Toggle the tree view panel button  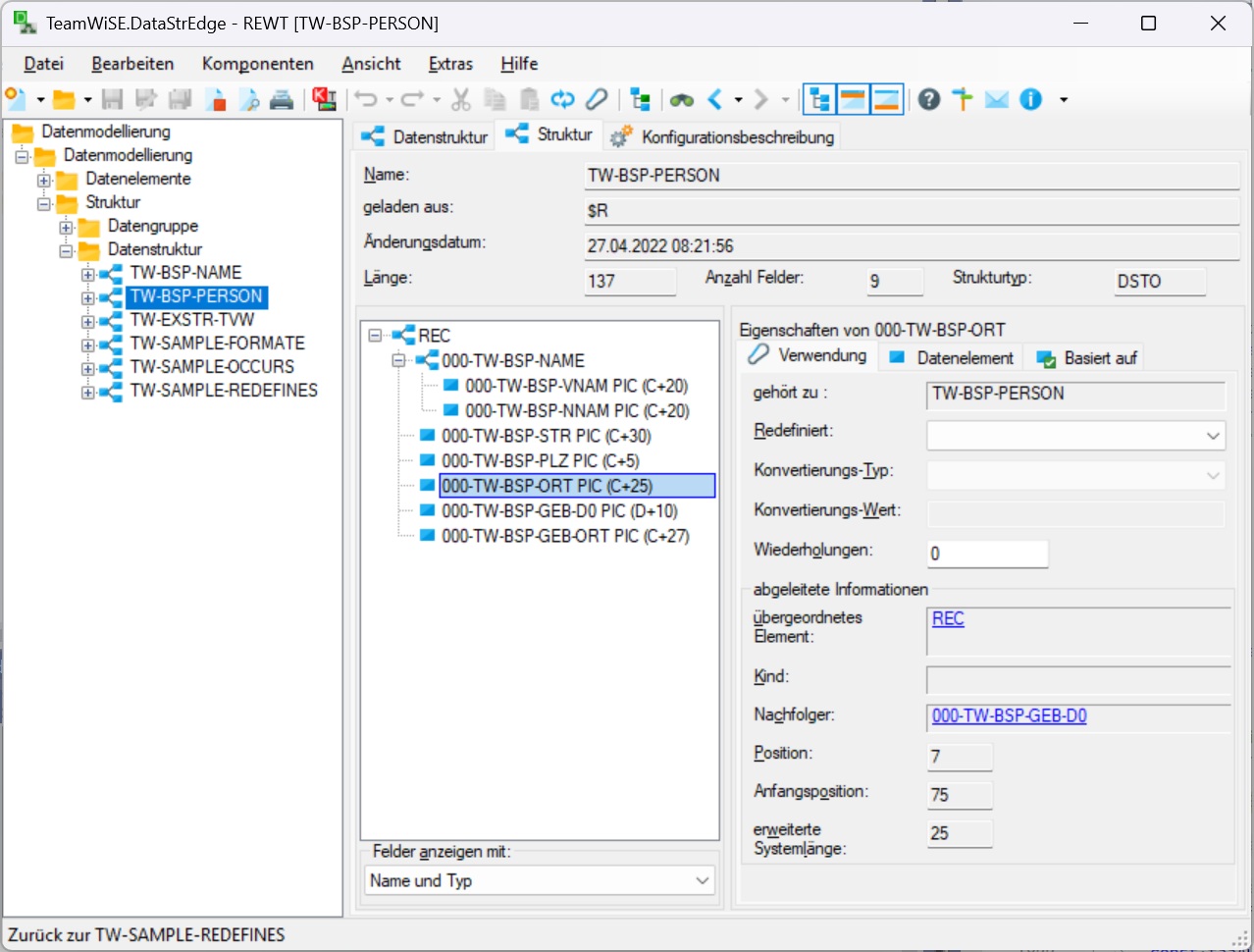pyautogui.click(x=819, y=99)
